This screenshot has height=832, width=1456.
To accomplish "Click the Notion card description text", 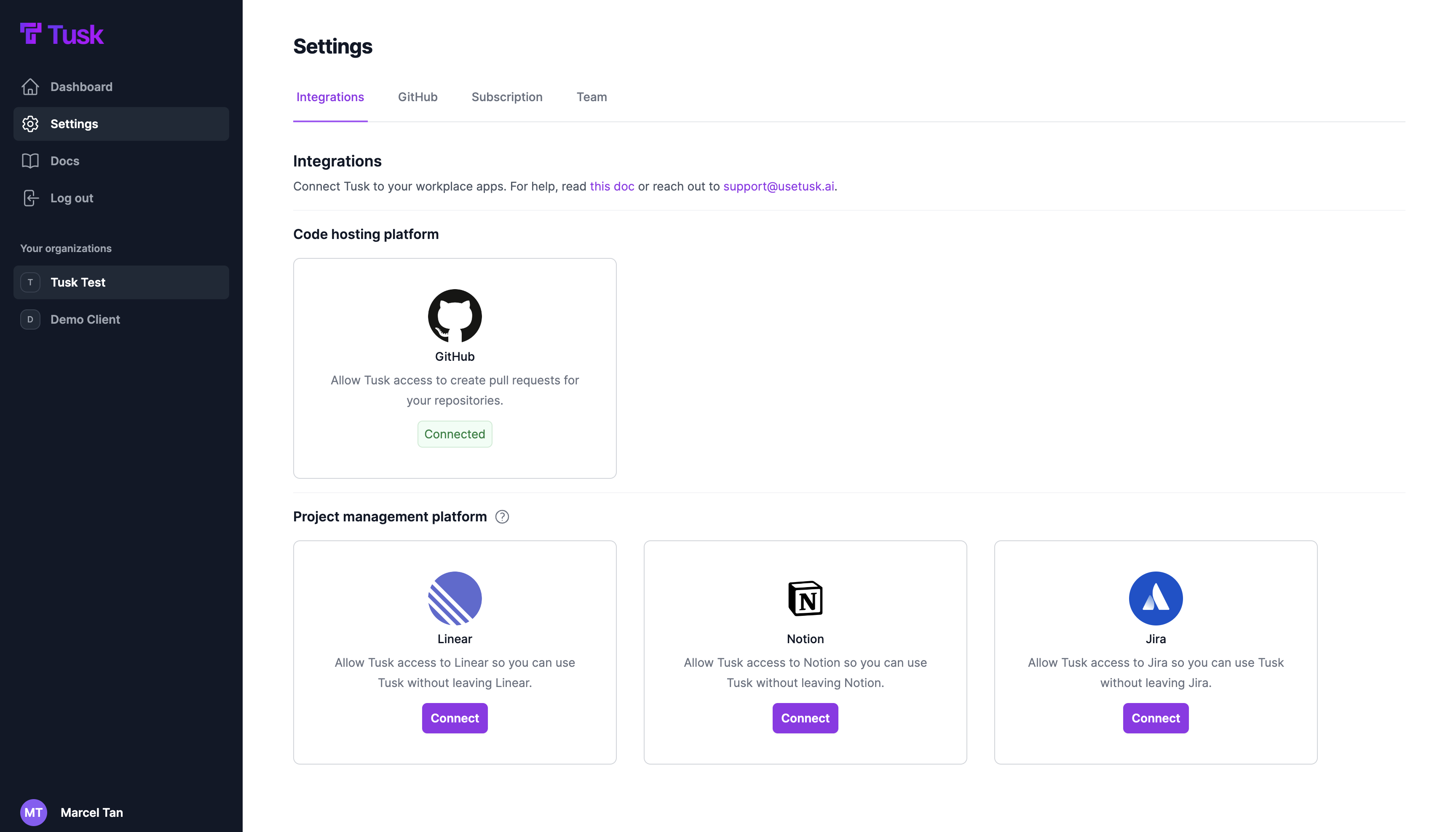I will (805, 673).
